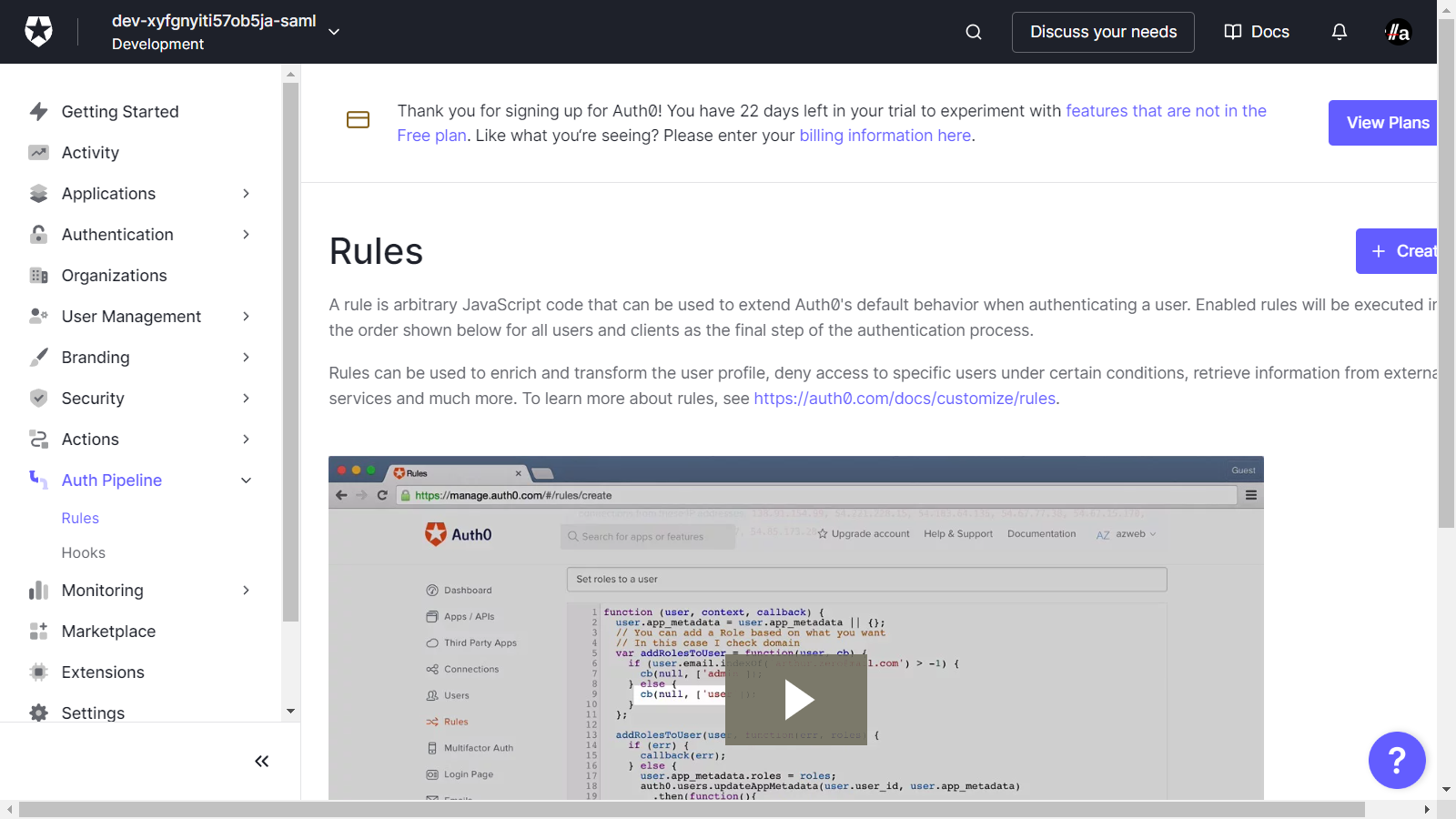
Task: Play the Rules tutorial video
Action: [x=797, y=700]
